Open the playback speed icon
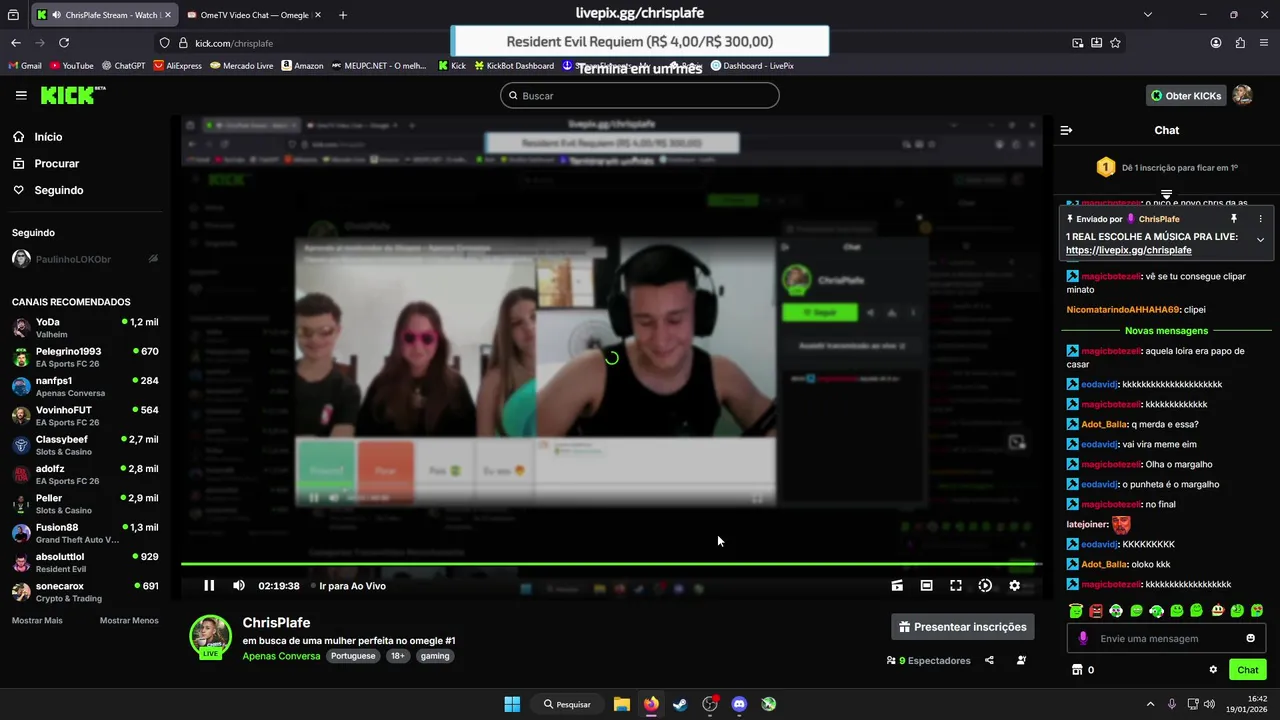 click(x=985, y=586)
